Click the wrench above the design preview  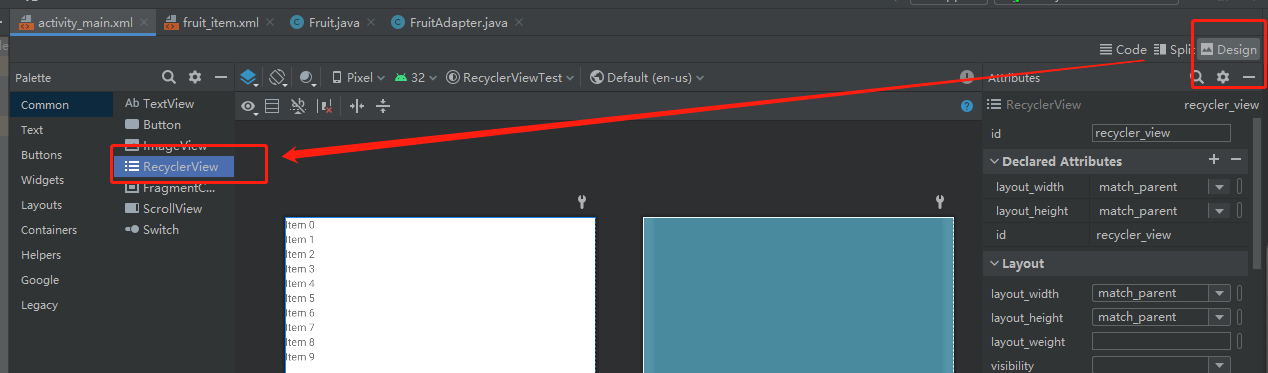[583, 202]
